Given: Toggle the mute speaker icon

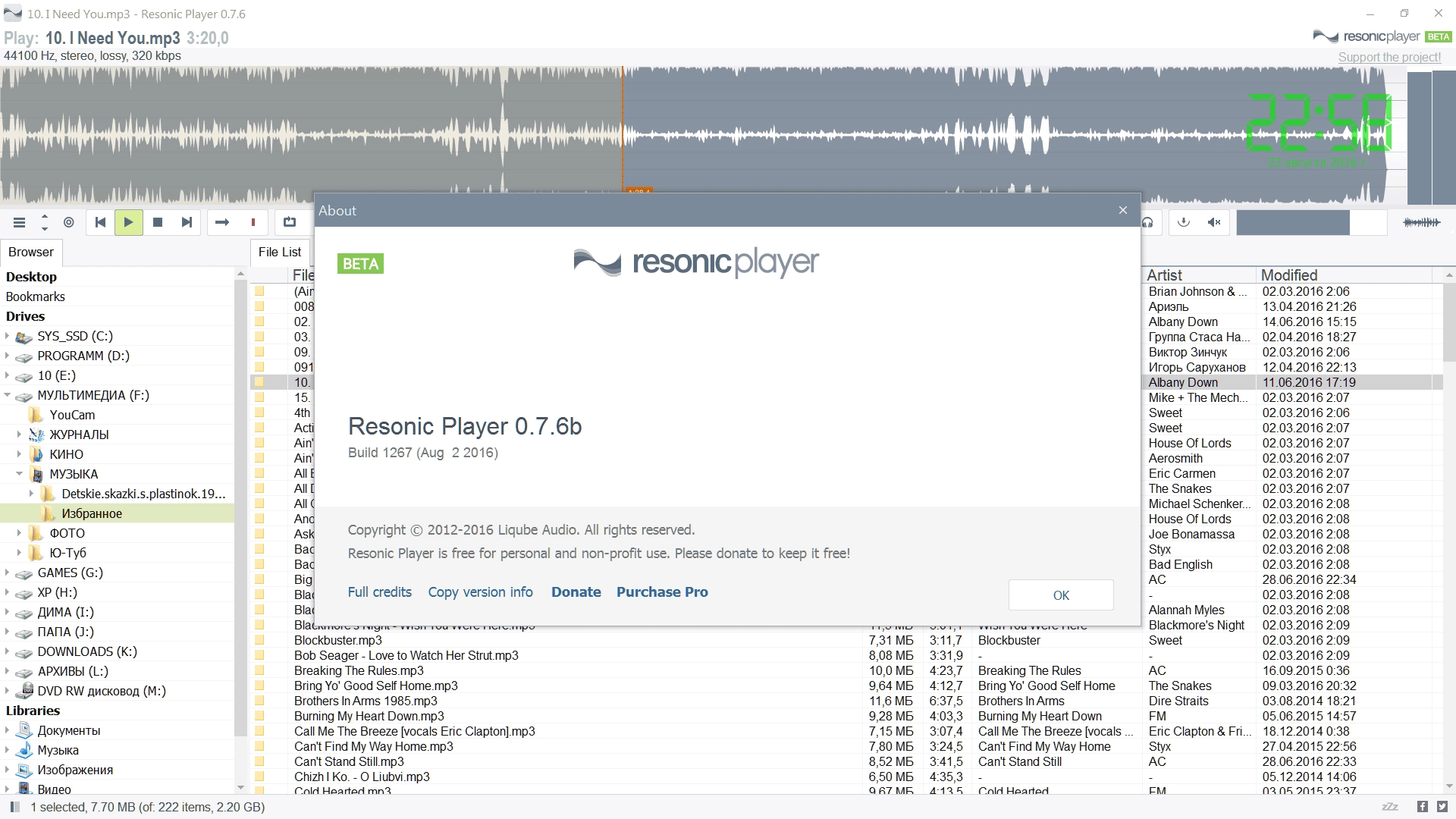Looking at the screenshot, I should pos(1214,222).
